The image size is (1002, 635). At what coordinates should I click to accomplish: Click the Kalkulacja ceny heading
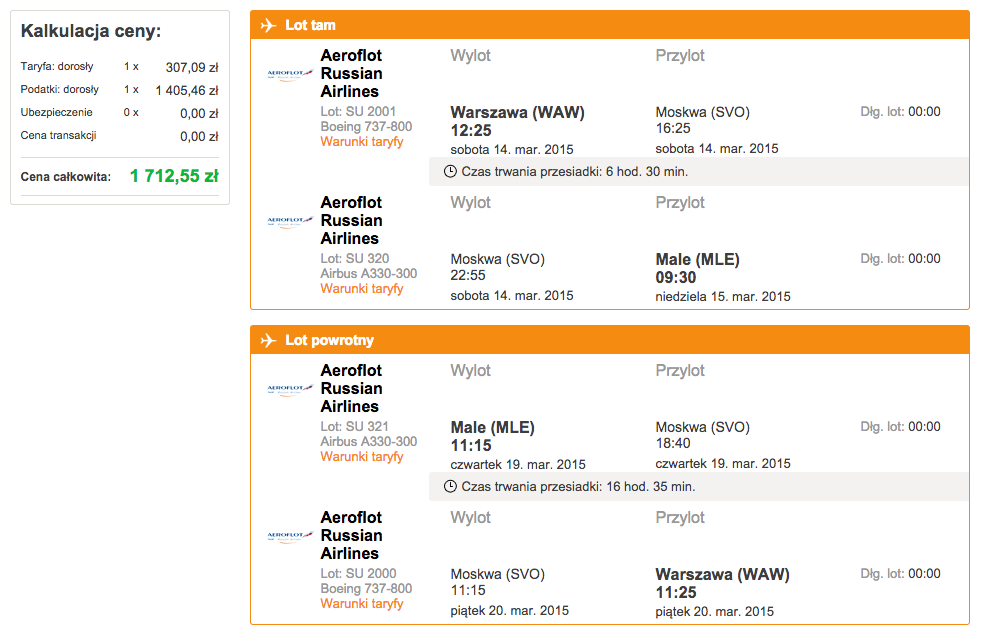pyautogui.click(x=91, y=31)
